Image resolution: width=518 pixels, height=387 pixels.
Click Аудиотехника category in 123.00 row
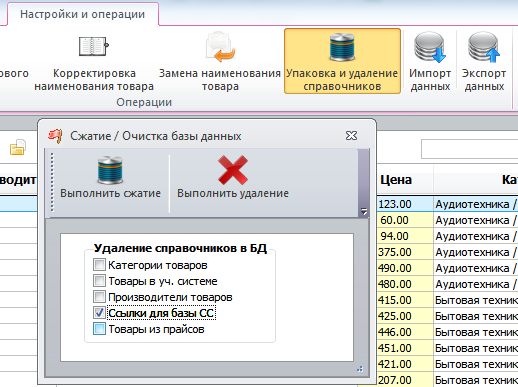(x=476, y=204)
